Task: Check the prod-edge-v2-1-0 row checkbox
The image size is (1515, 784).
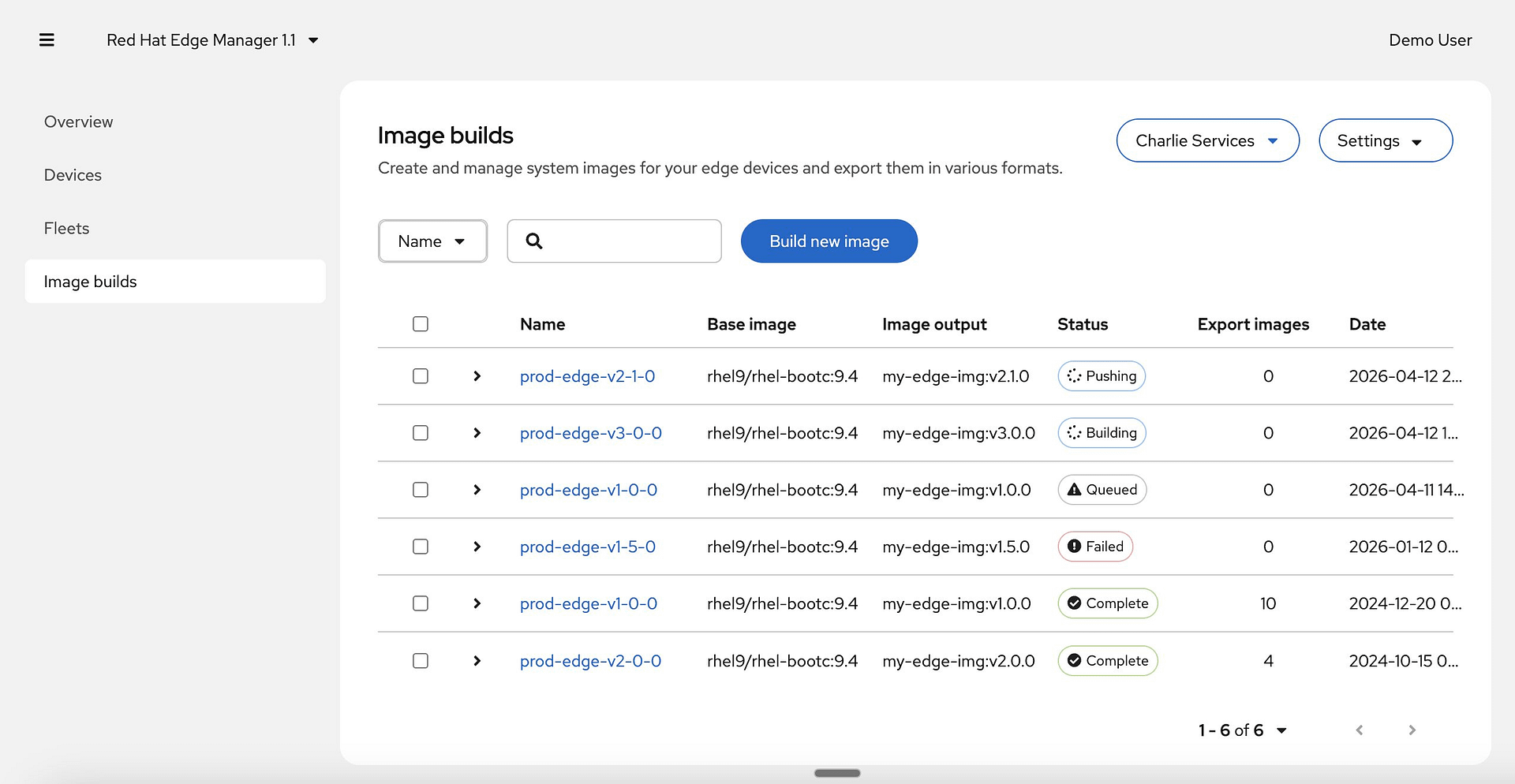Action: [x=421, y=376]
